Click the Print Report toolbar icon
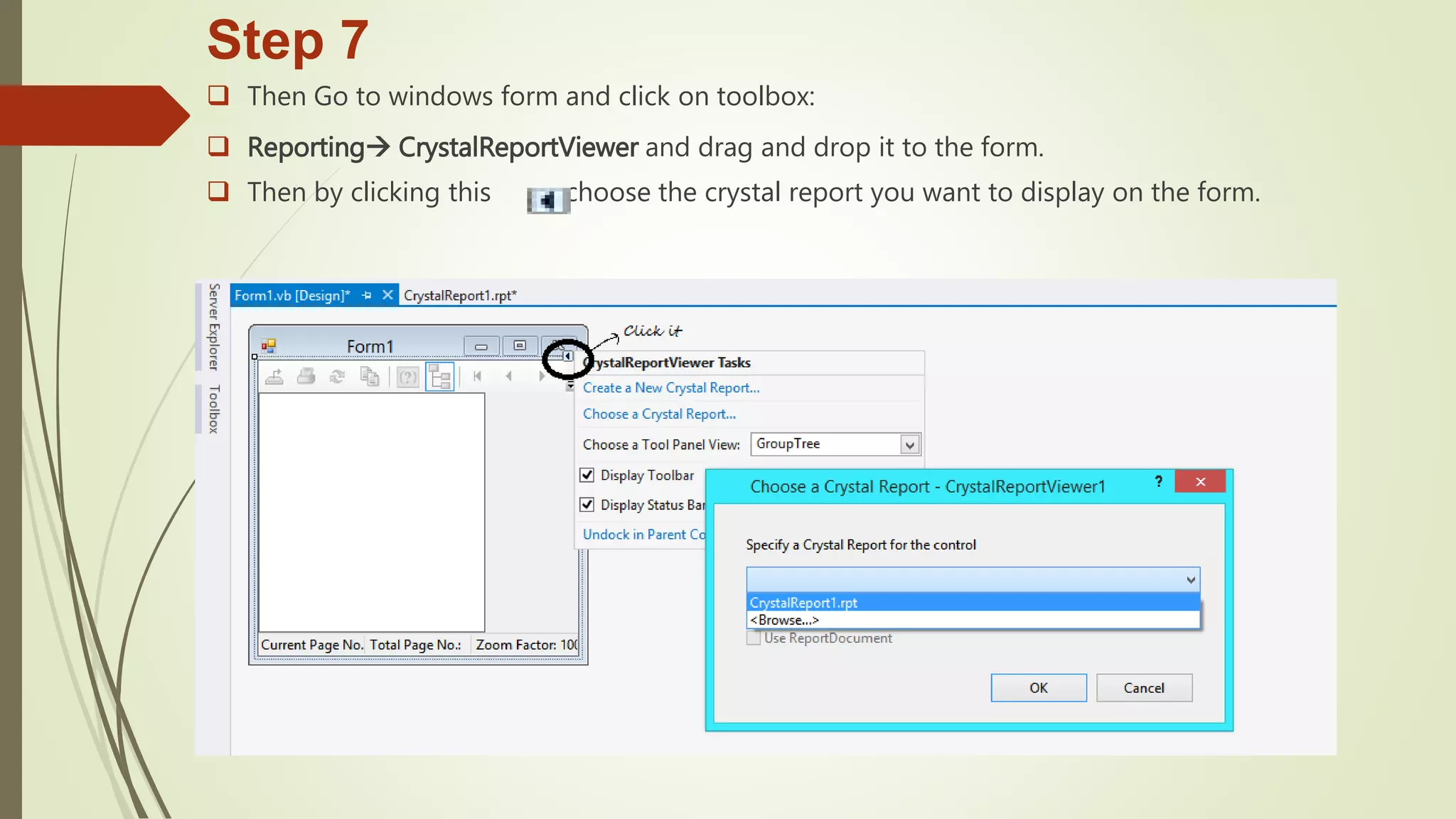The image size is (1456, 819). (x=306, y=377)
